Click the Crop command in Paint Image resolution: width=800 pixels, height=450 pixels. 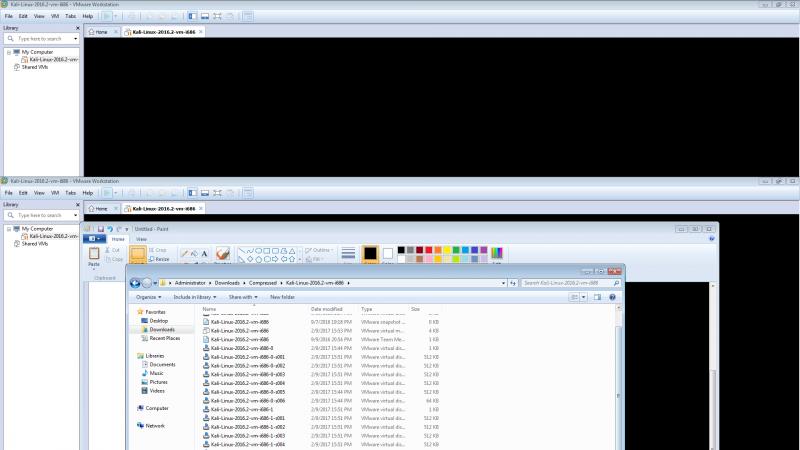(158, 250)
